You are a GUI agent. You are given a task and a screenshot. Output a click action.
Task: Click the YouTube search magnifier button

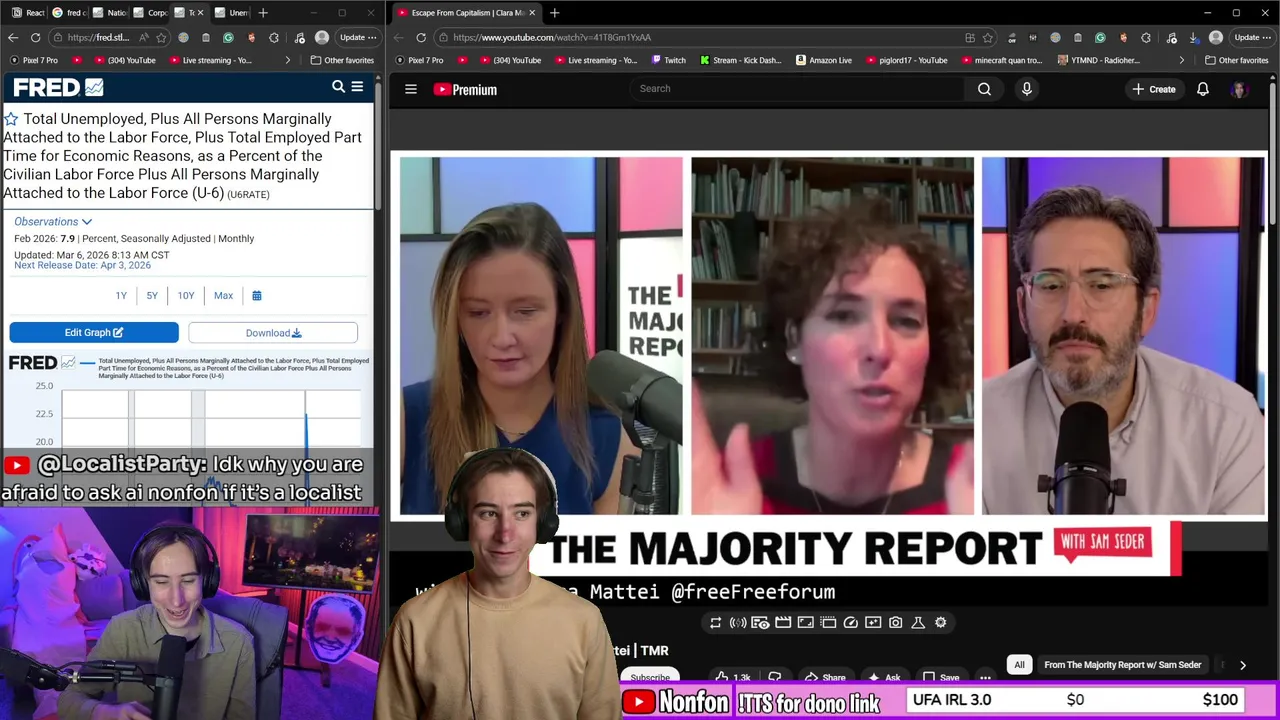coord(984,89)
